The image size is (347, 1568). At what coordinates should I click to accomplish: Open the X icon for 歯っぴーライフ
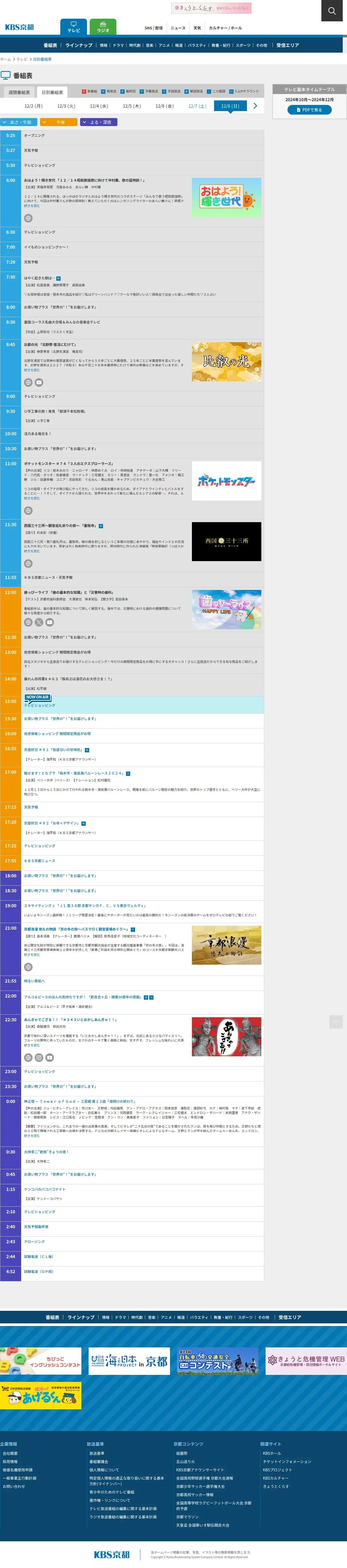pos(39,622)
